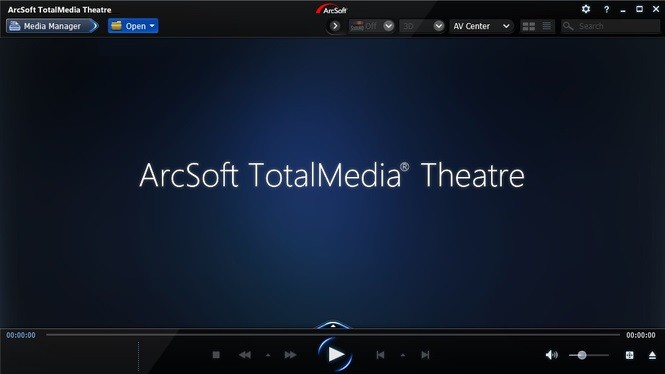Open settings with the gear icon

click(586, 9)
